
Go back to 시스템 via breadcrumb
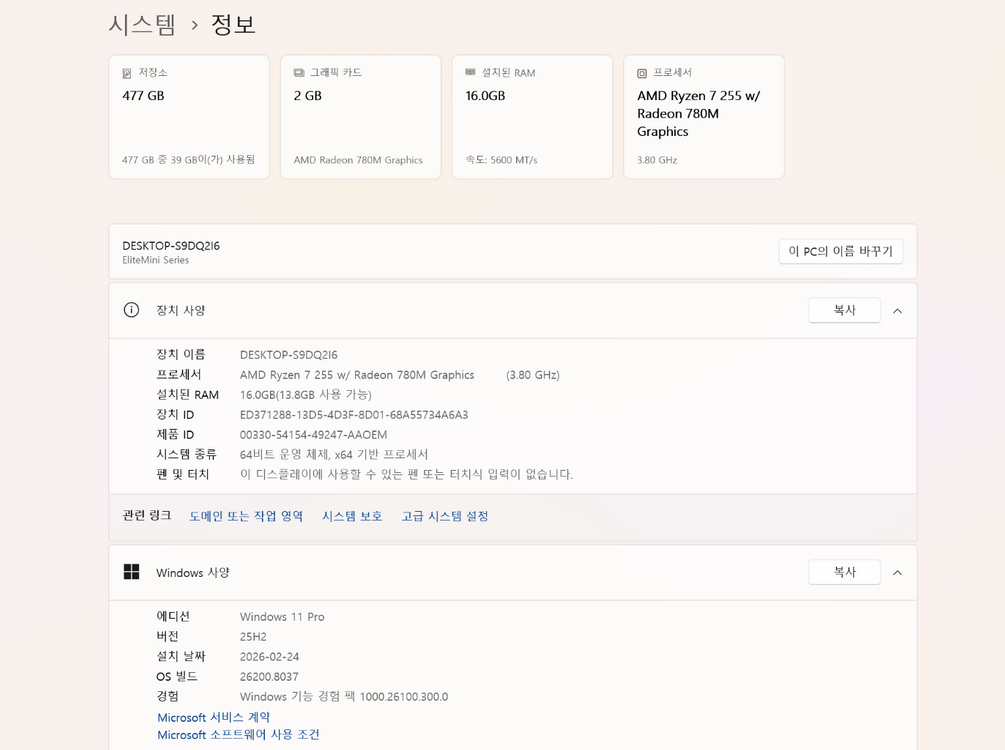click(141, 24)
